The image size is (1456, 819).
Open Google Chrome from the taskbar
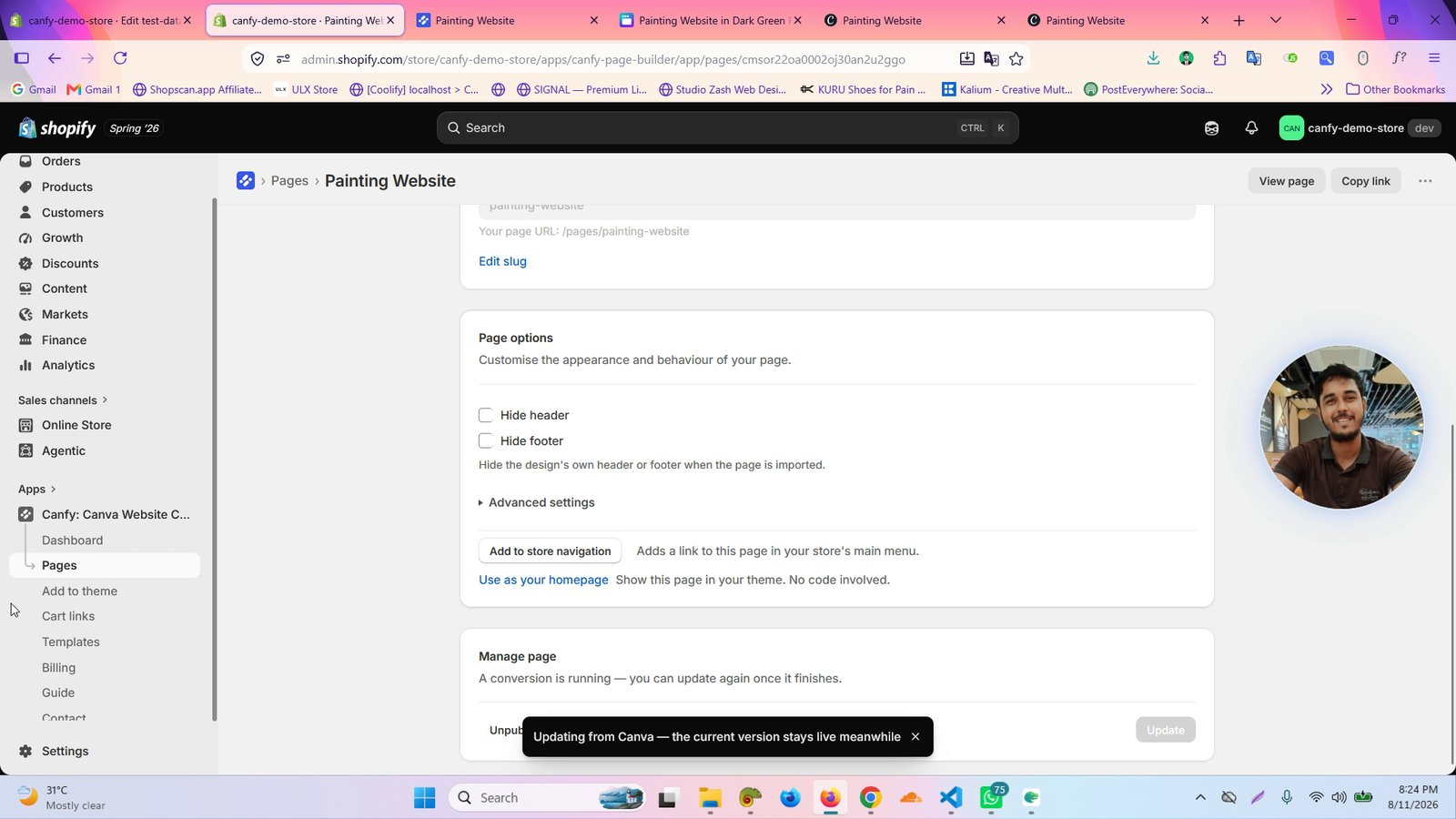pyautogui.click(x=871, y=798)
